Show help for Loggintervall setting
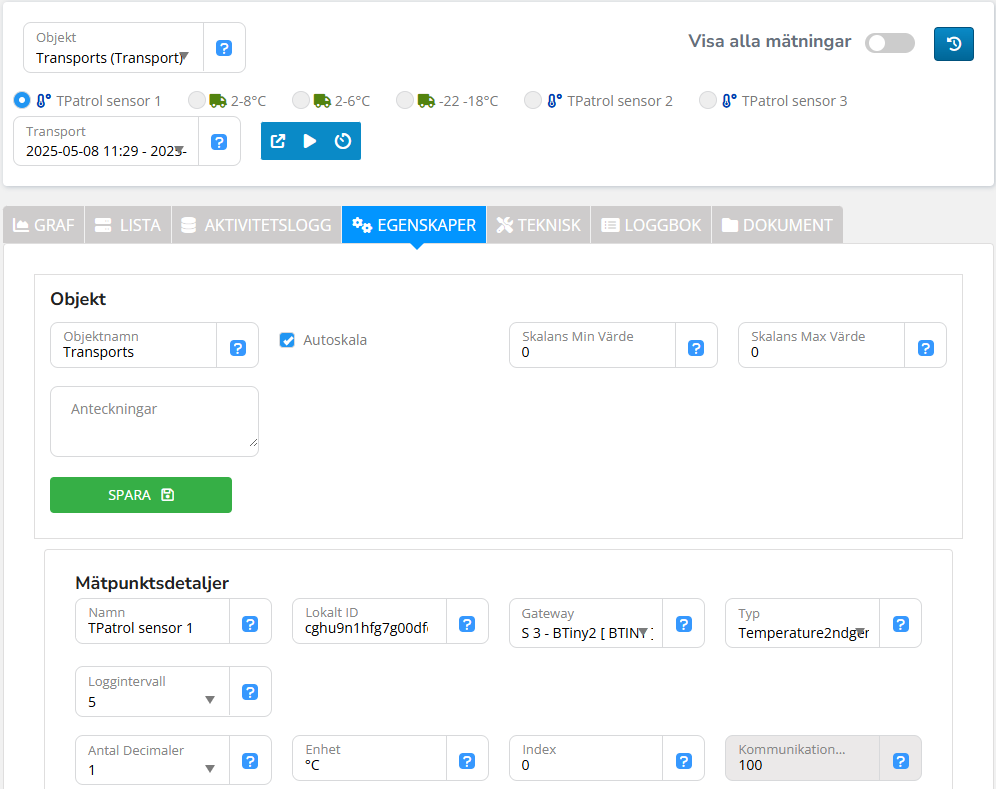Image resolution: width=996 pixels, height=789 pixels. click(x=250, y=692)
